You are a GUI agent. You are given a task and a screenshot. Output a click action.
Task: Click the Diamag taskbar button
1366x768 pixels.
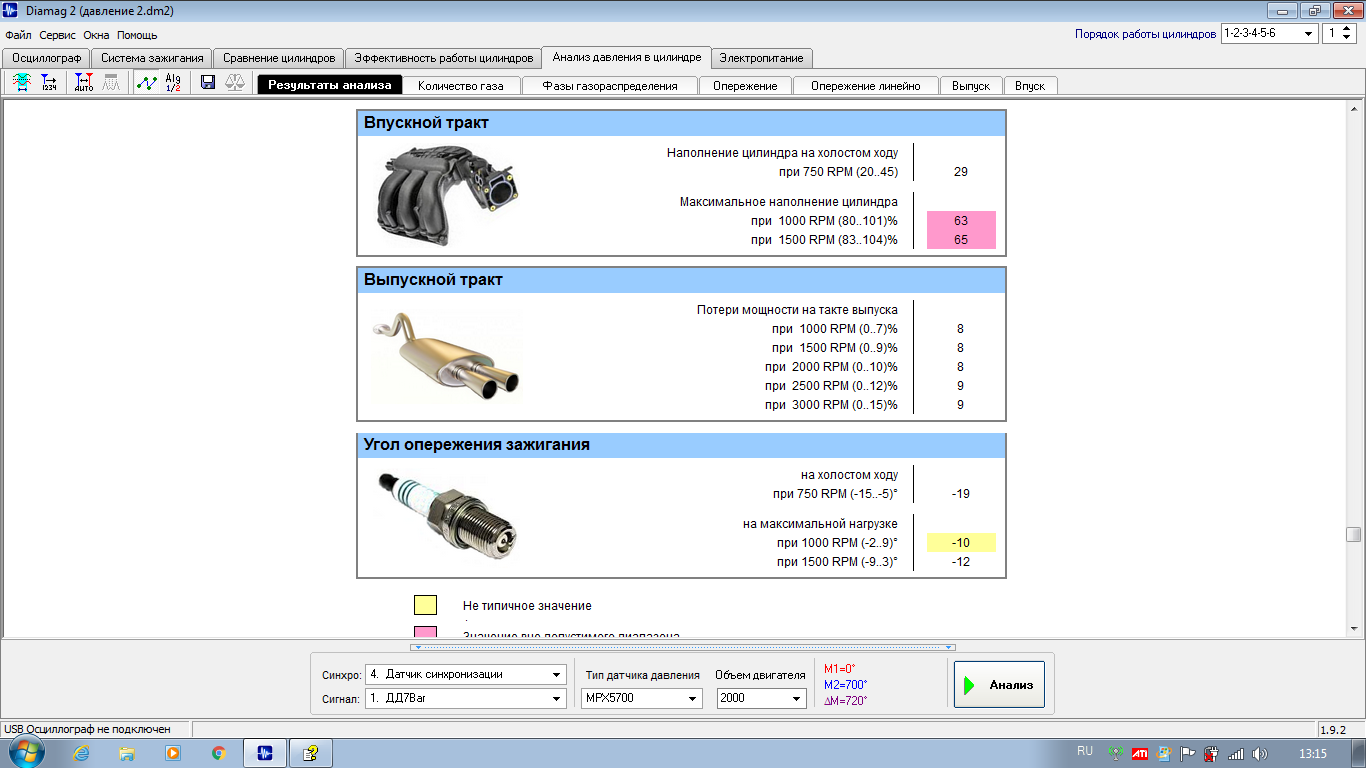coord(266,753)
